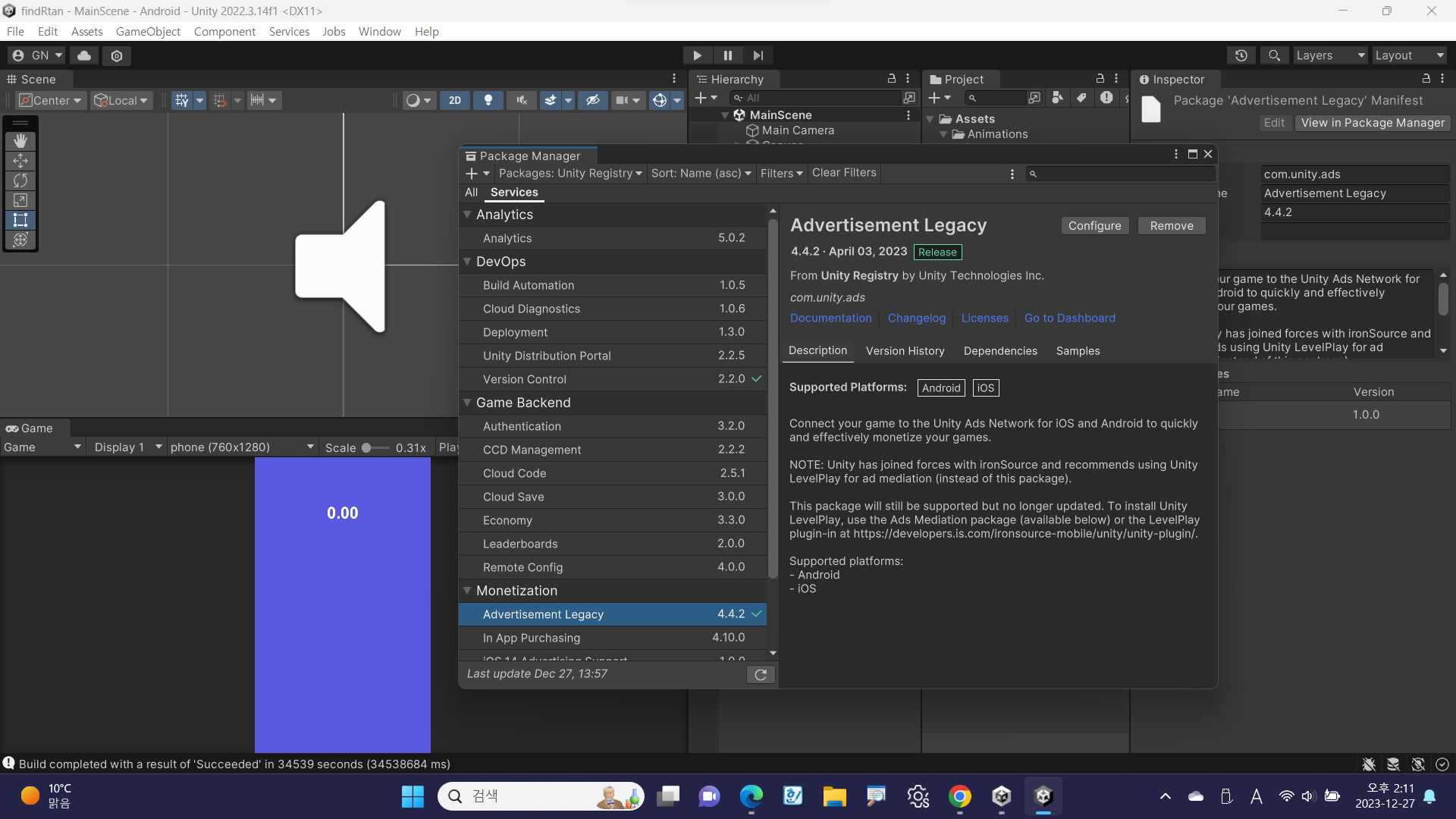Open Unity Cloud services button

click(x=84, y=55)
